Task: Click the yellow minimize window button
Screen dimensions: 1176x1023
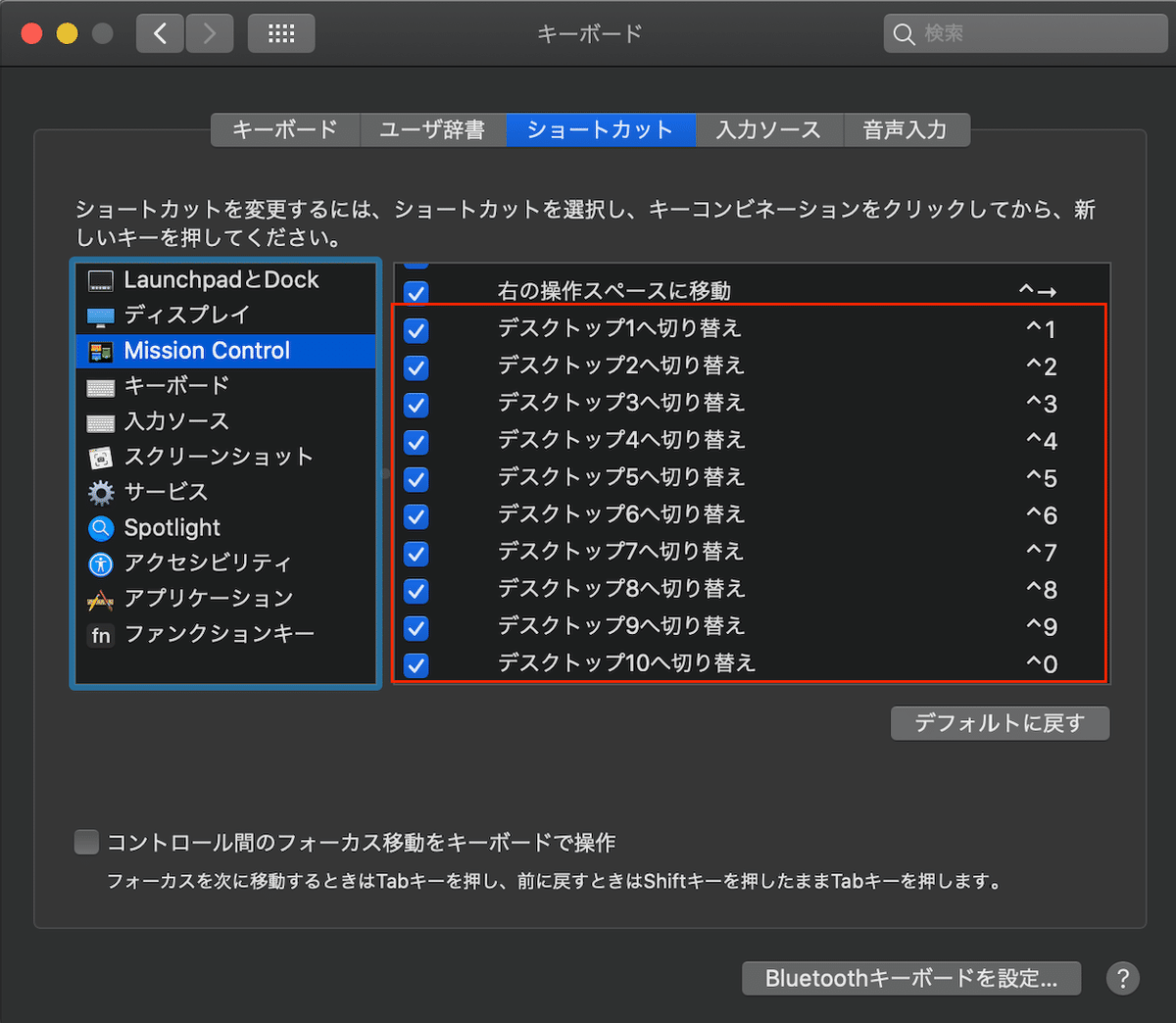Action: (67, 33)
